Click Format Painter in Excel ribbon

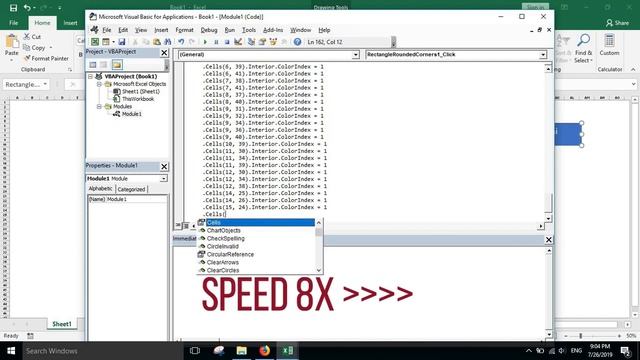coord(46,59)
